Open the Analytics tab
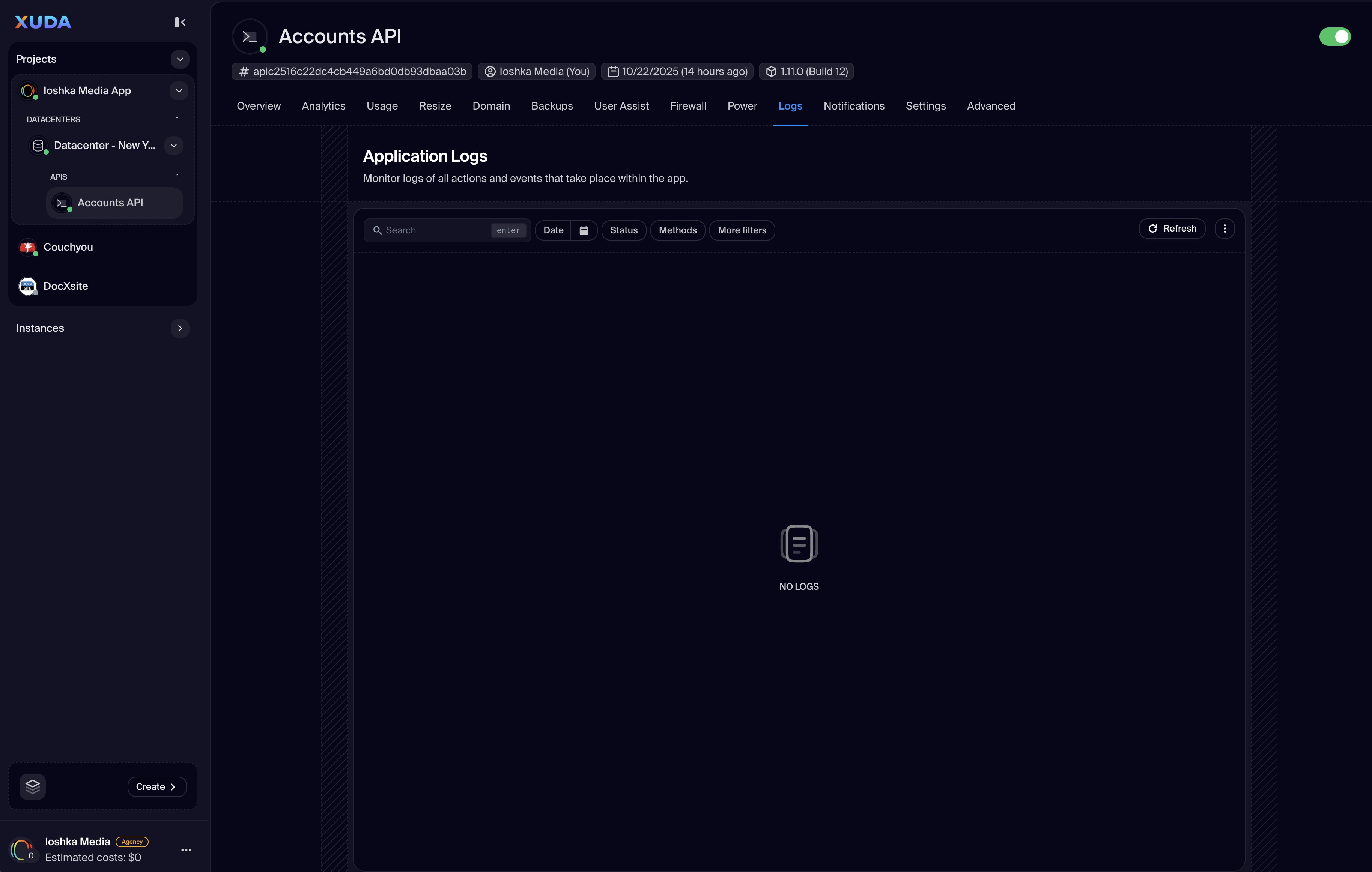1372x872 pixels. [323, 106]
